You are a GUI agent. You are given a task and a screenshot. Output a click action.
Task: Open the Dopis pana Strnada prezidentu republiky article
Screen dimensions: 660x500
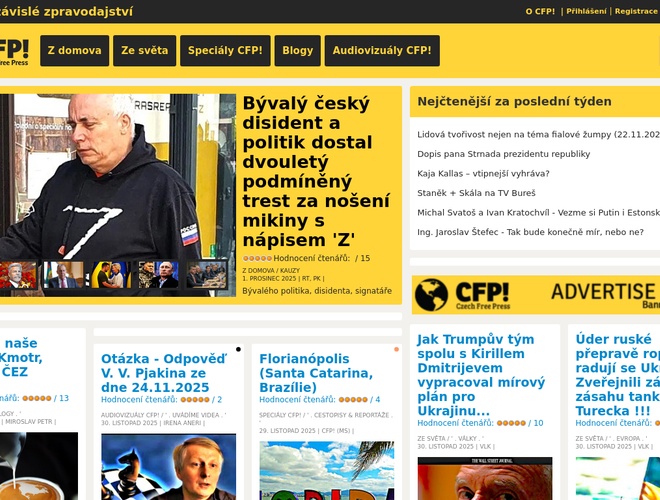coord(503,154)
